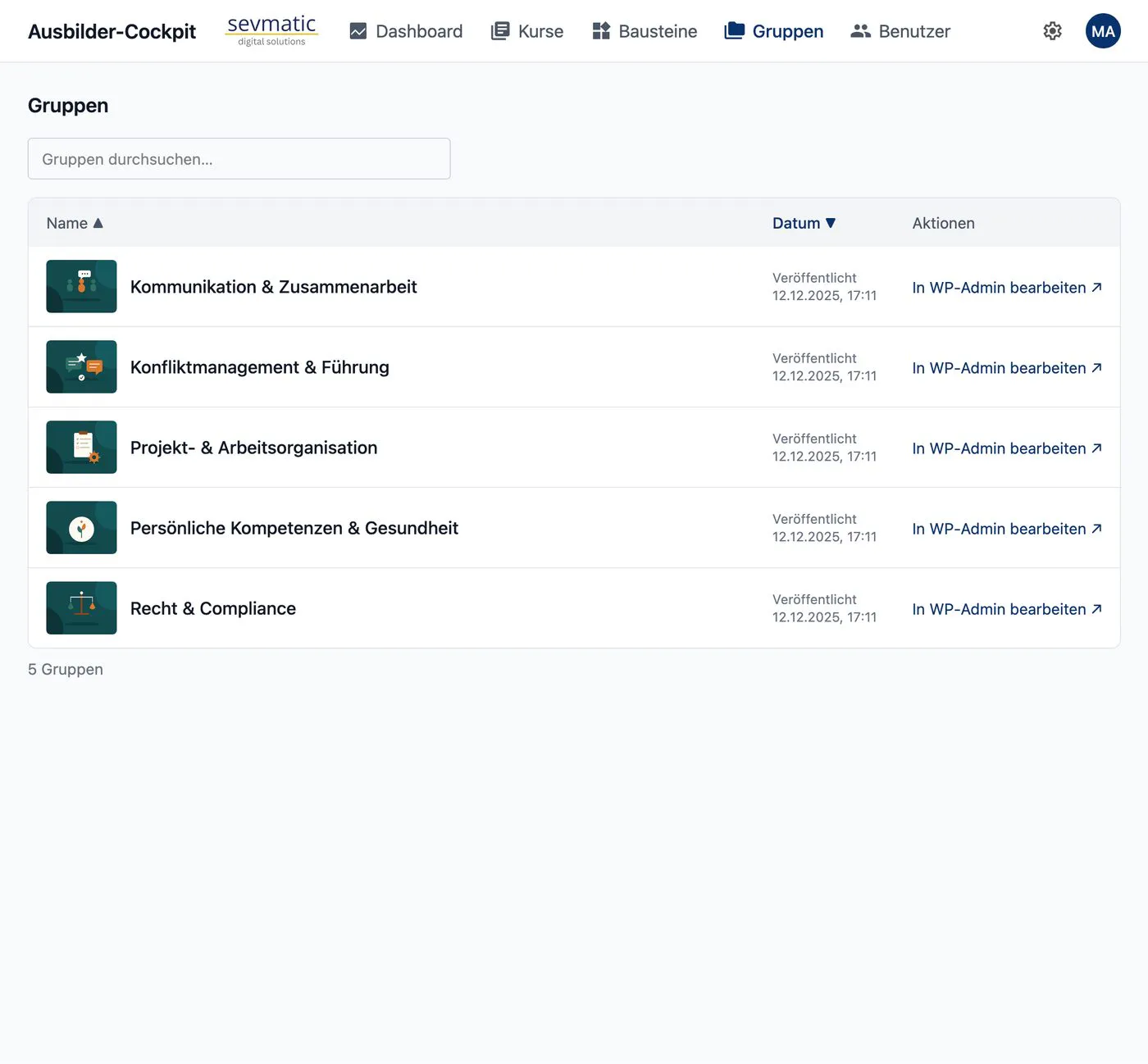Viewport: 1148px width, 1064px height.
Task: Switch to the Kurse tab
Action: point(527,31)
